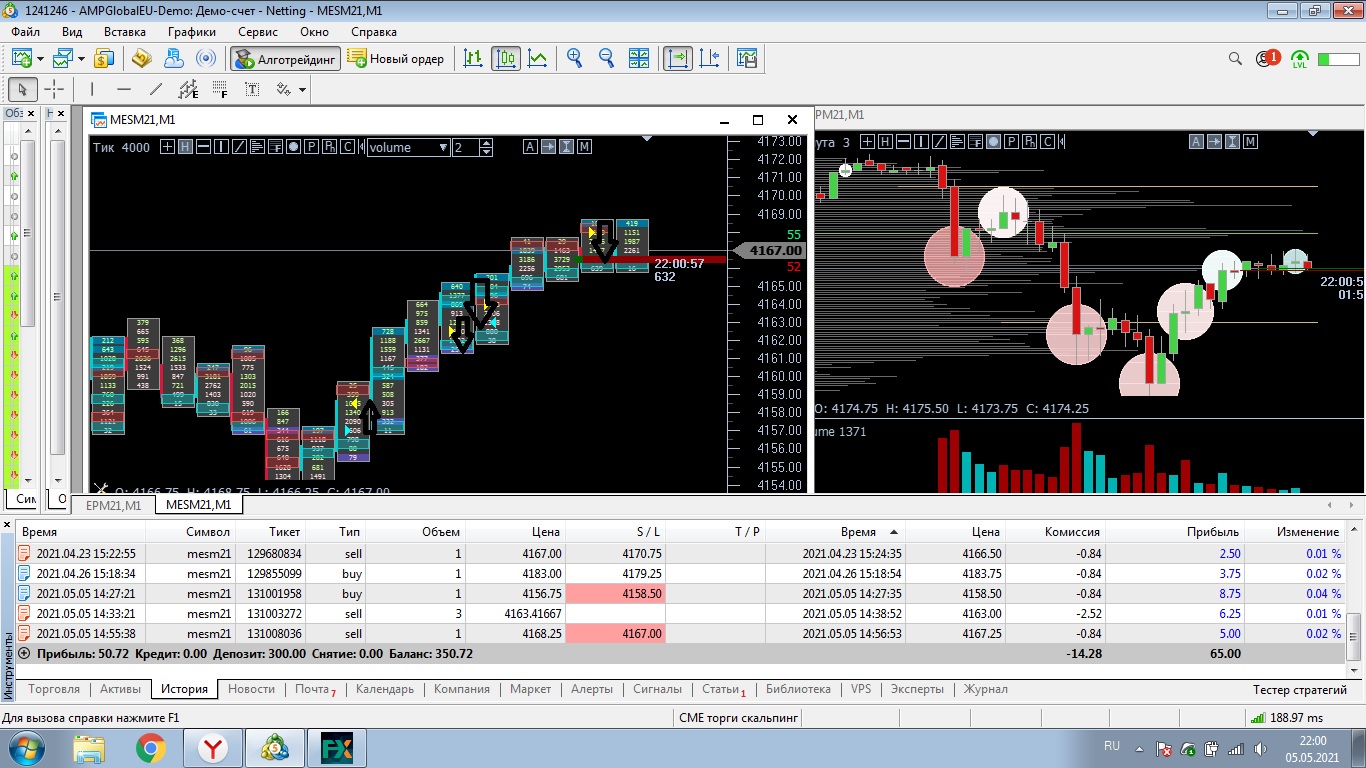Select the equidistant channel tool
This screenshot has height=768, width=1366.
coord(188,89)
